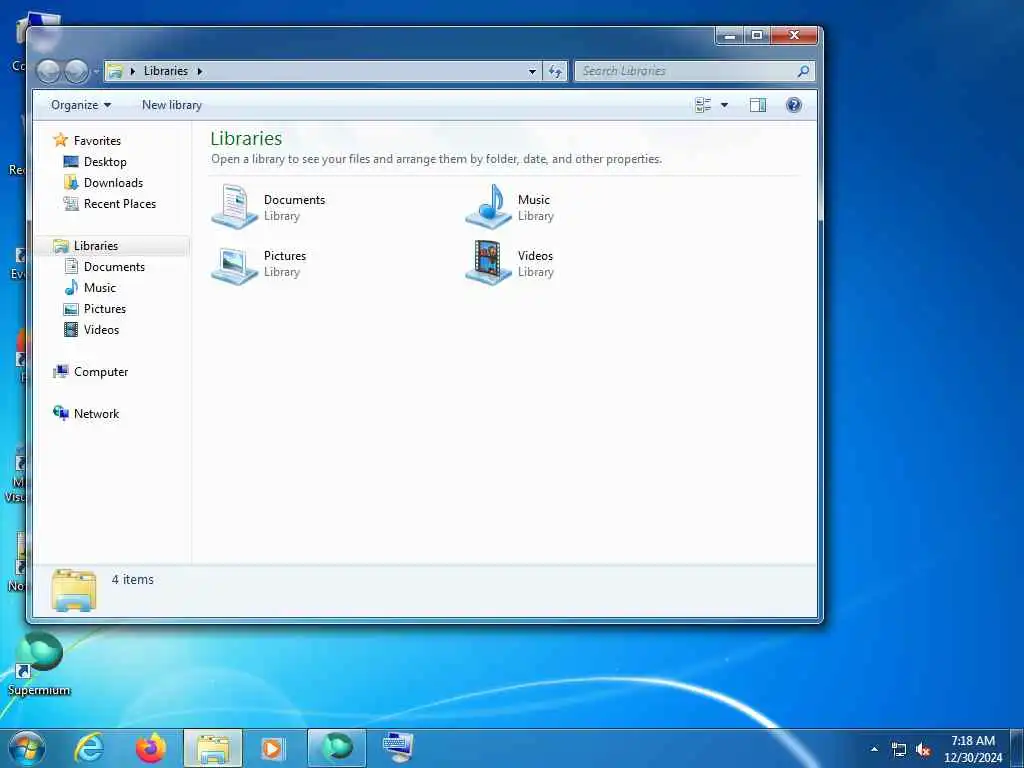Viewport: 1024px width, 768px height.
Task: Toggle the preview pane
Action: pos(758,105)
